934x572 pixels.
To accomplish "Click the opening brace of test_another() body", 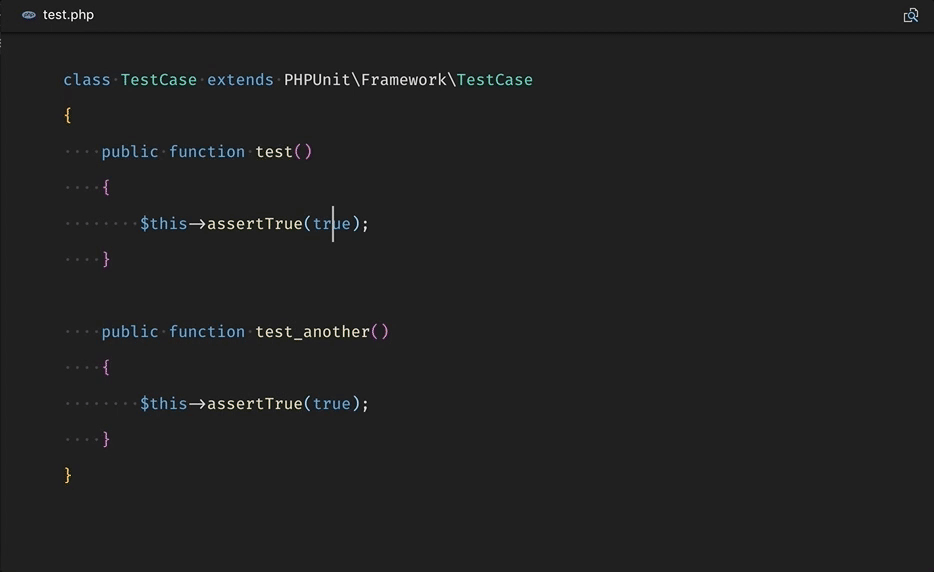I will point(106,367).
